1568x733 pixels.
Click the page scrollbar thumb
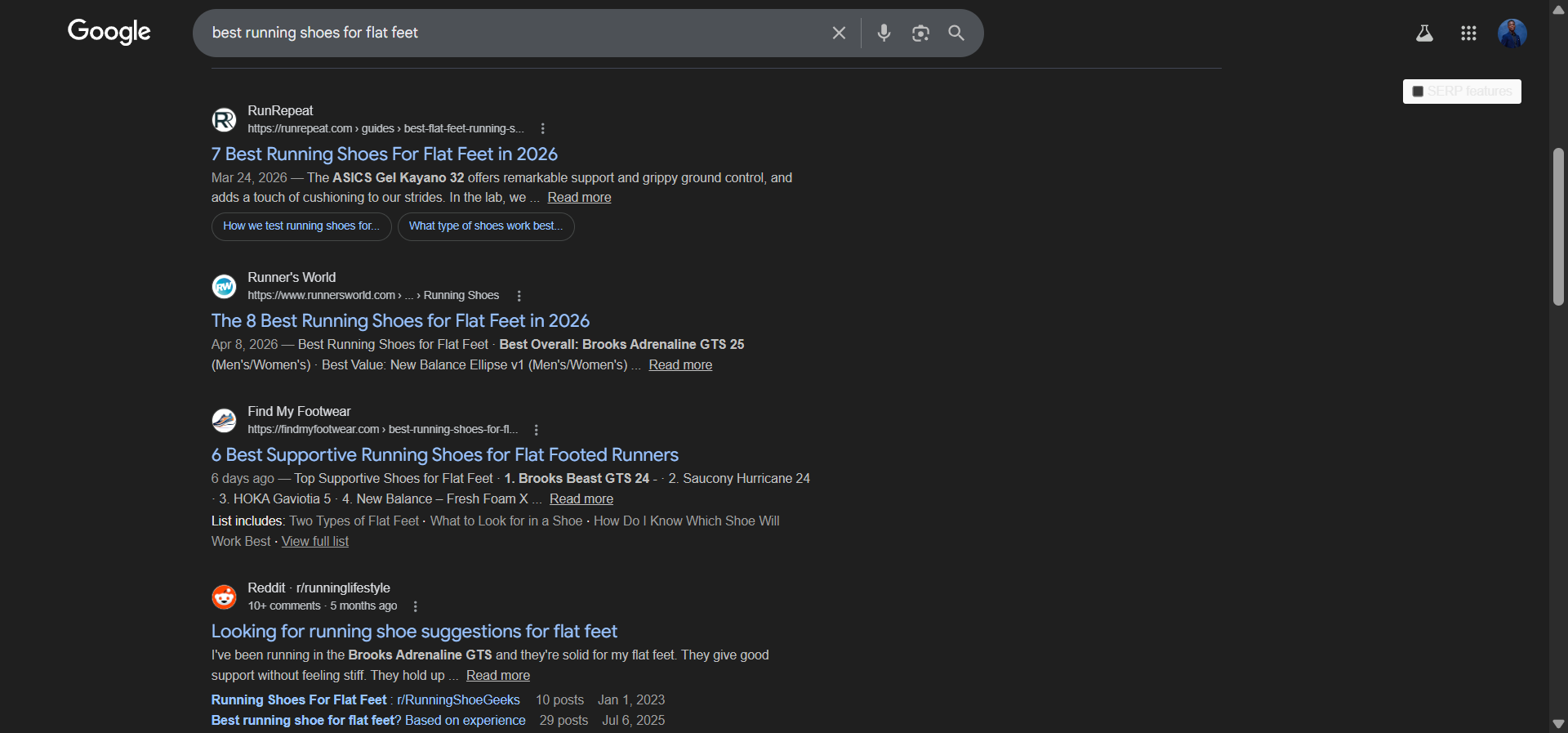pyautogui.click(x=1558, y=227)
